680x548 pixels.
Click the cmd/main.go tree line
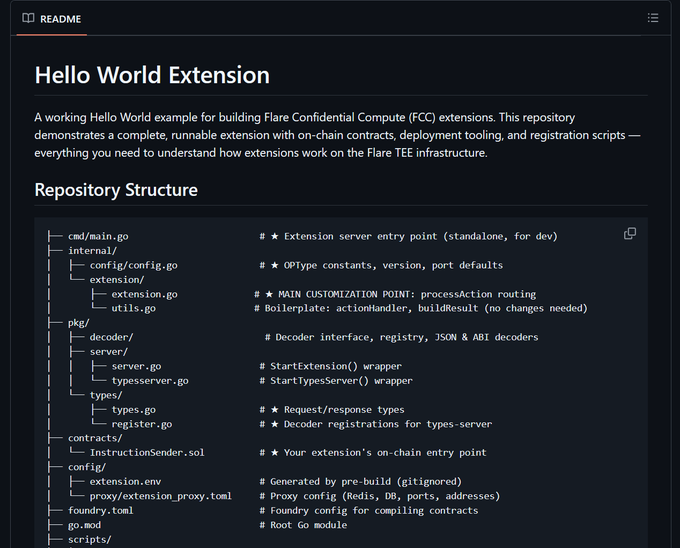(98, 236)
